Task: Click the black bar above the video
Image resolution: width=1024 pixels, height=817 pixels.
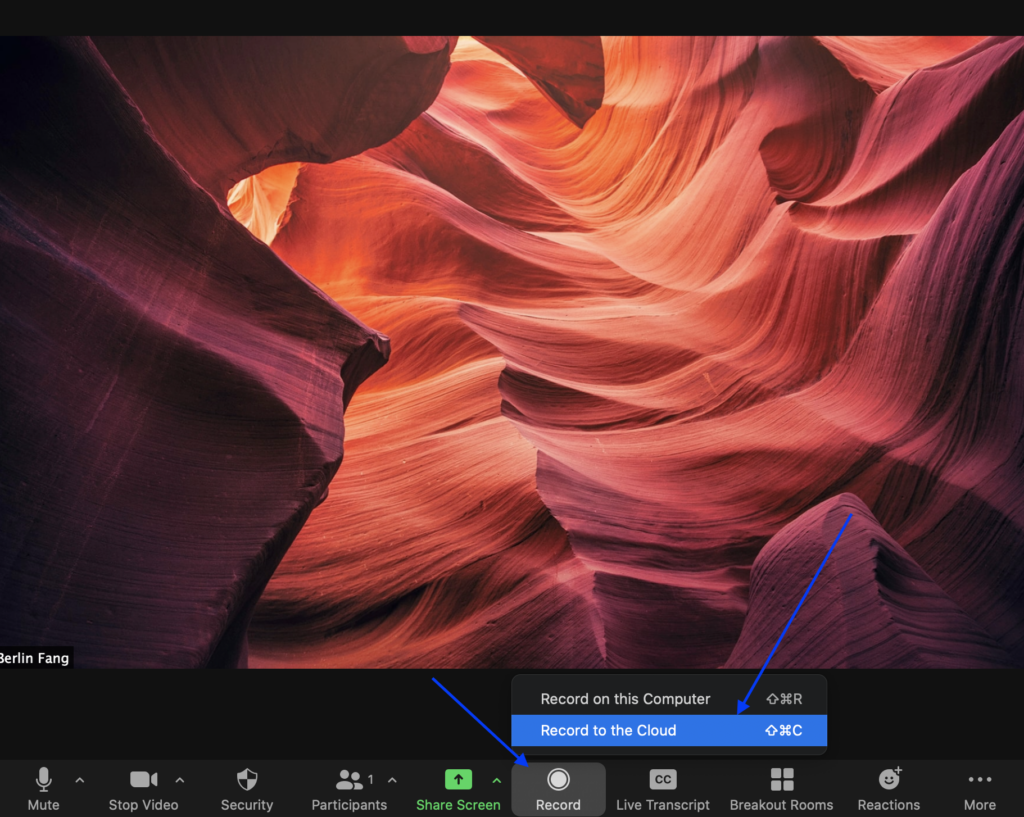Action: click(x=512, y=17)
